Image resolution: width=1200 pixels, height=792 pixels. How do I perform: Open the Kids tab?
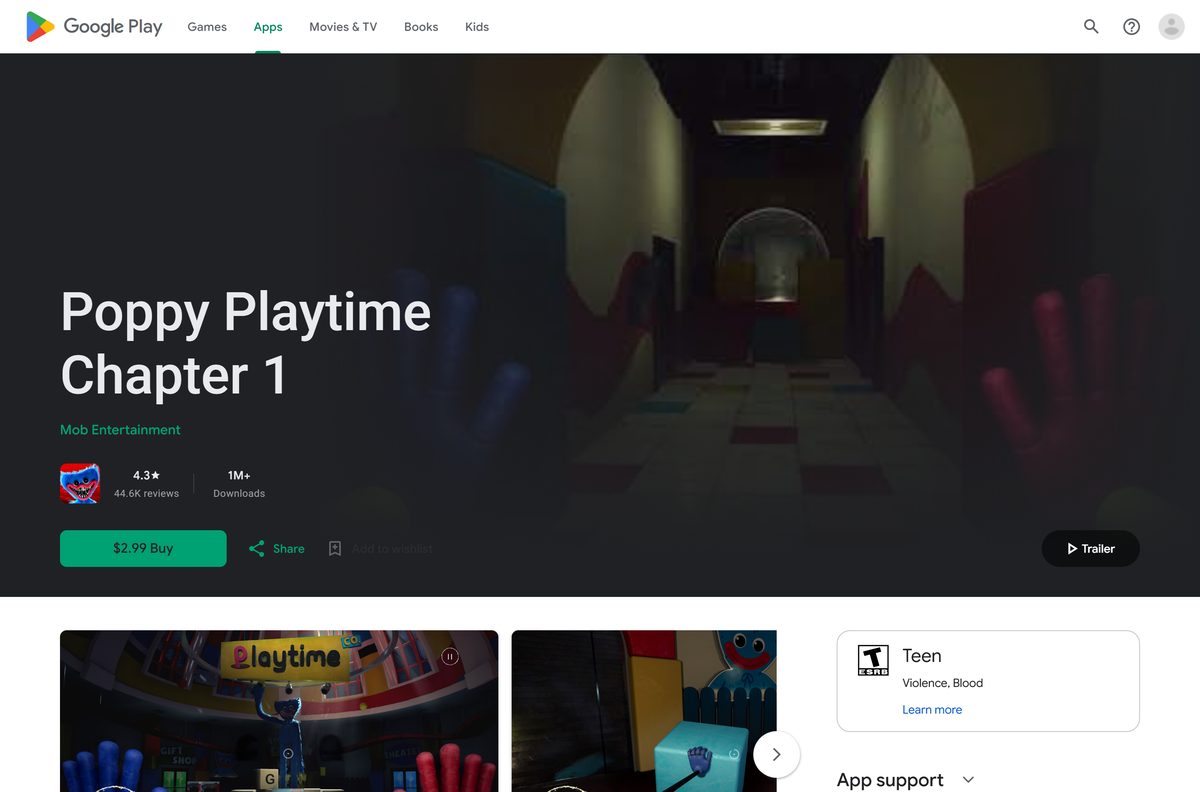click(x=477, y=27)
